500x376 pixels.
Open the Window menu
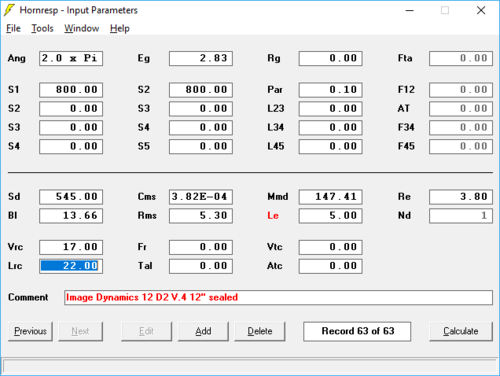pos(82,29)
